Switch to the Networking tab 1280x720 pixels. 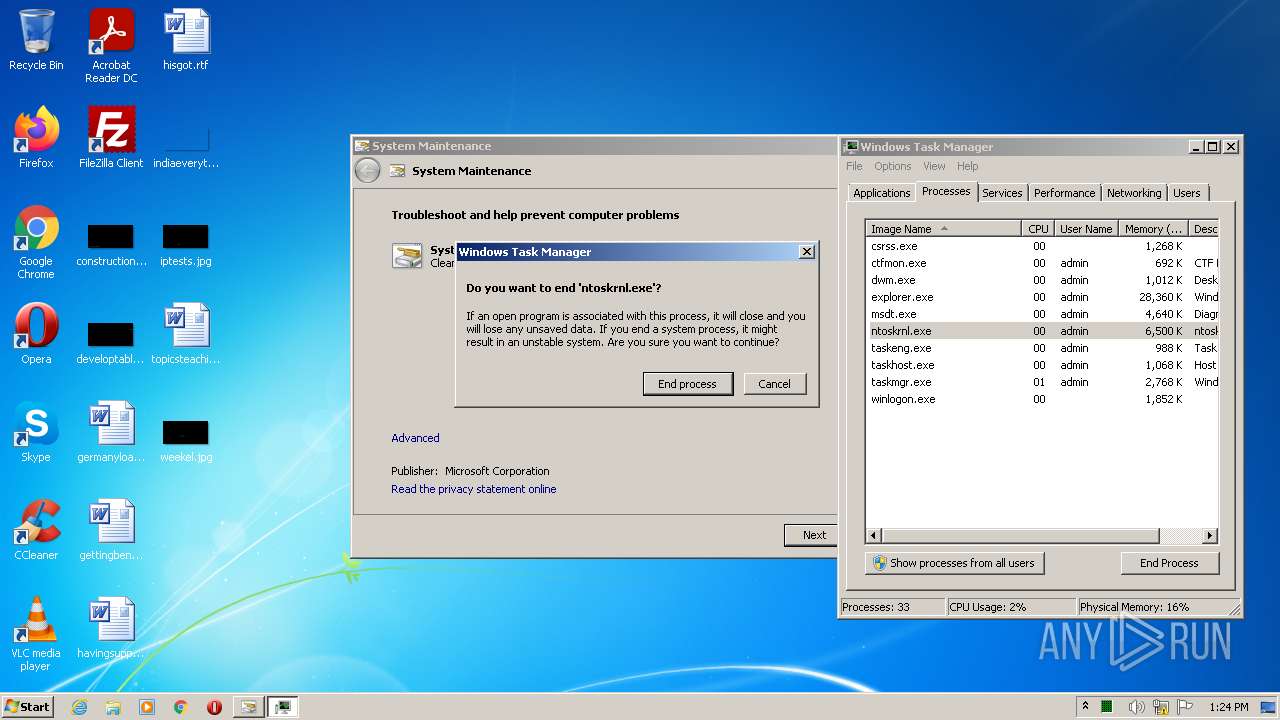[1134, 193]
